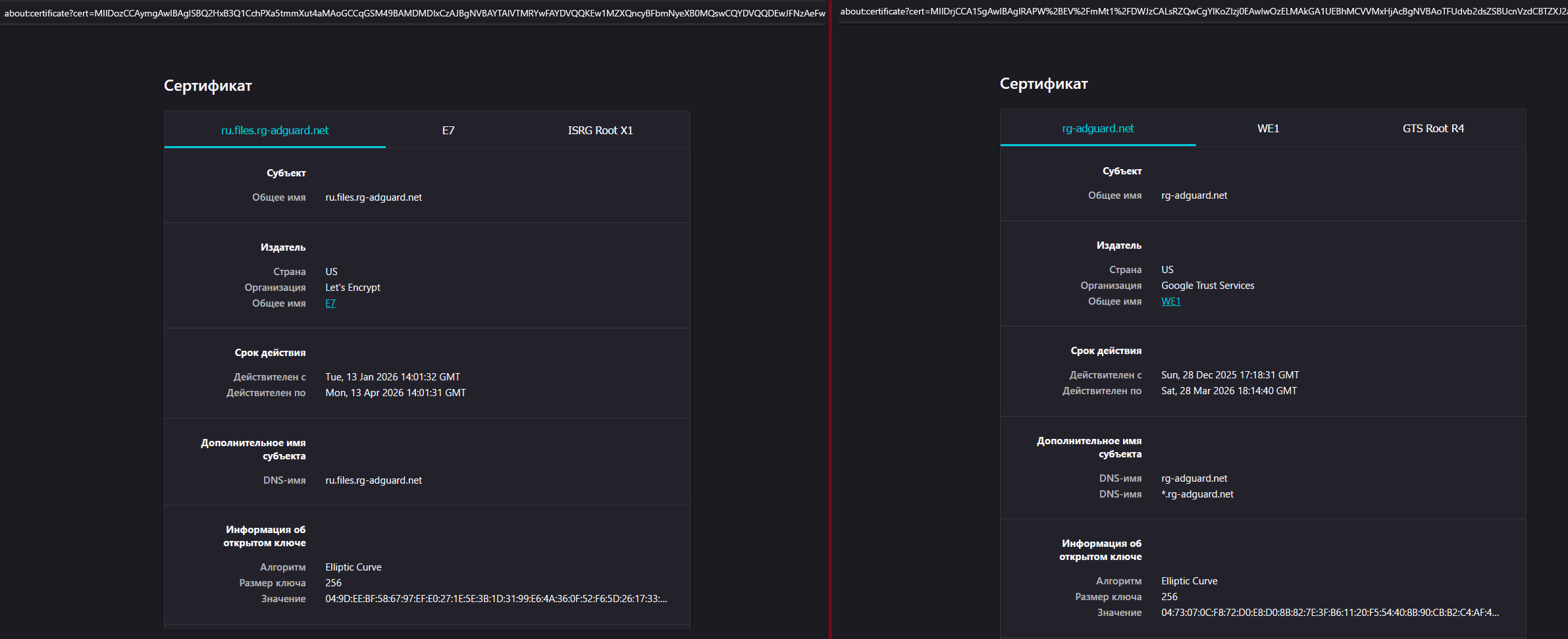Image resolution: width=1568 pixels, height=639 pixels.
Task: Click Издатель heading in the Let's Encrypt certificate
Action: click(283, 247)
